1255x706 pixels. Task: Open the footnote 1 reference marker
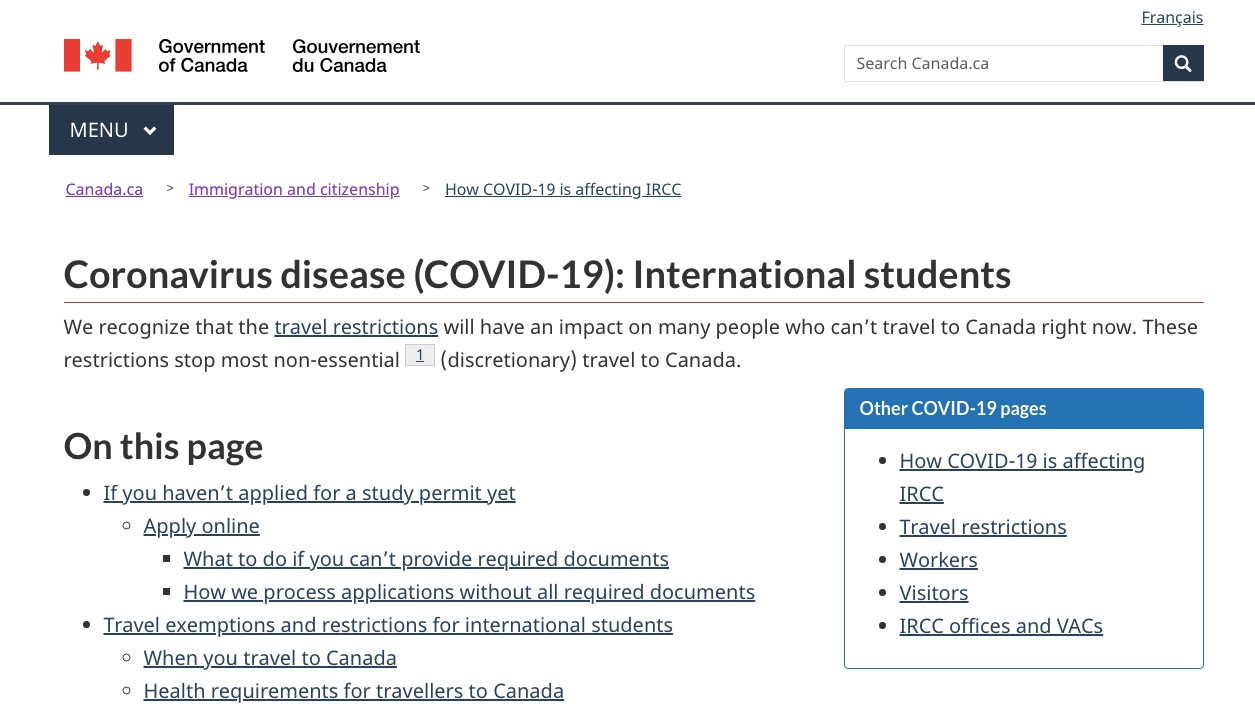coord(420,356)
